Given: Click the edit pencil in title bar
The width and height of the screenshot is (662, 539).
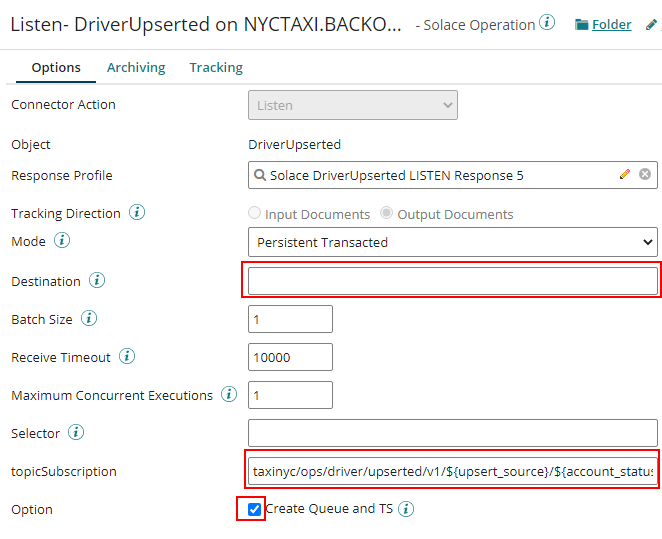Looking at the screenshot, I should tap(652, 24).
